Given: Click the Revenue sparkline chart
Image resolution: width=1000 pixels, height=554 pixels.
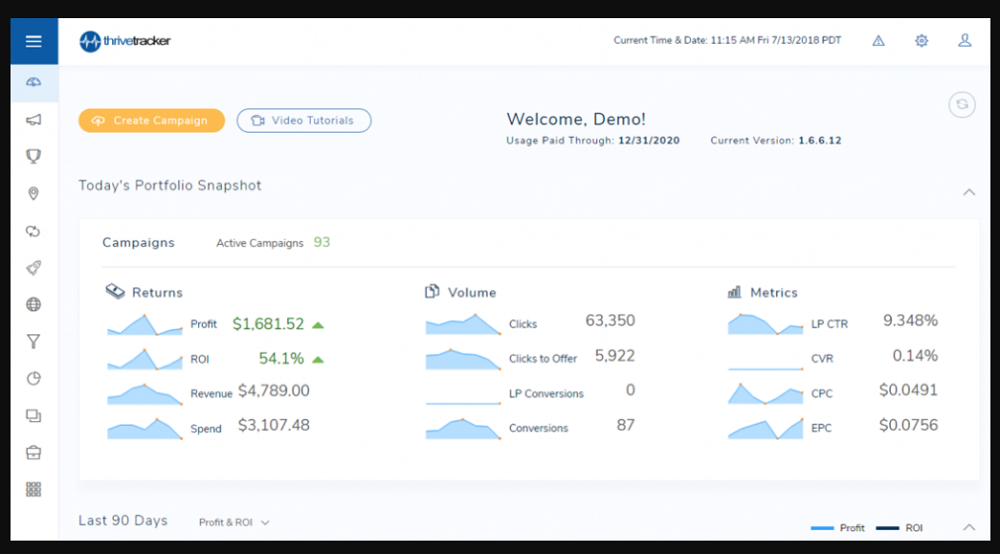Looking at the screenshot, I should coord(145,394).
